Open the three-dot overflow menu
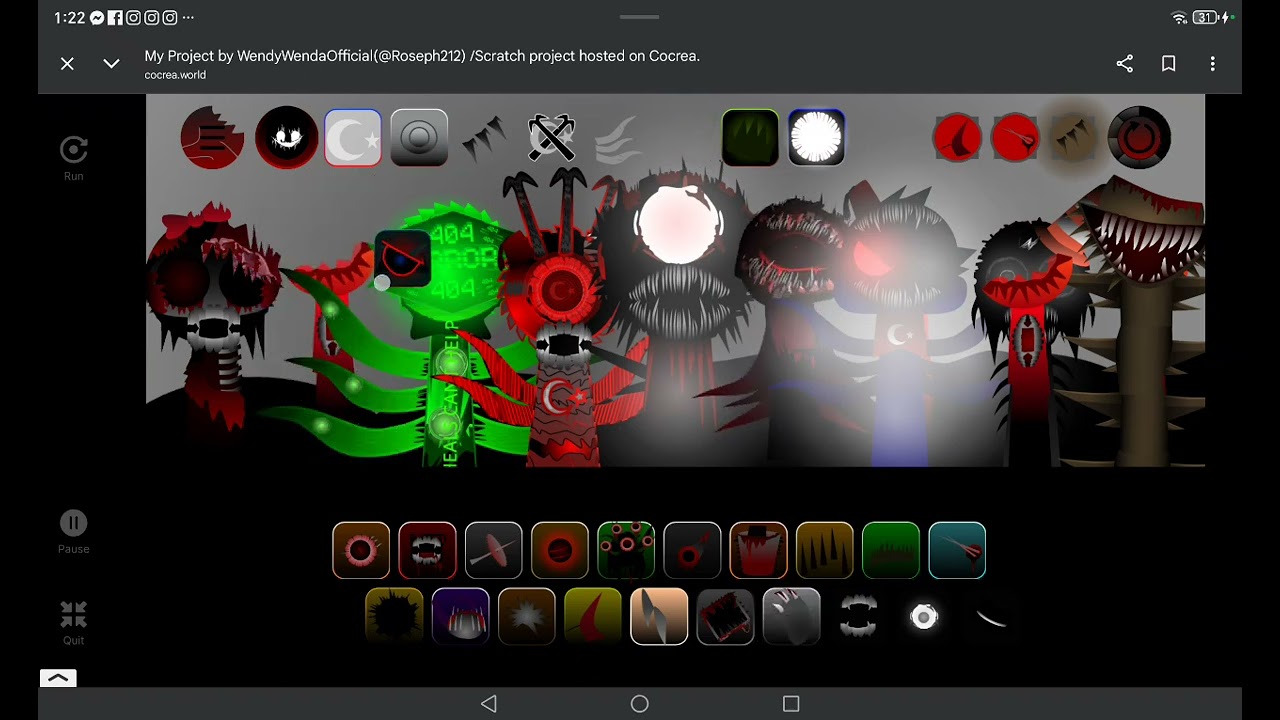 (x=1212, y=63)
